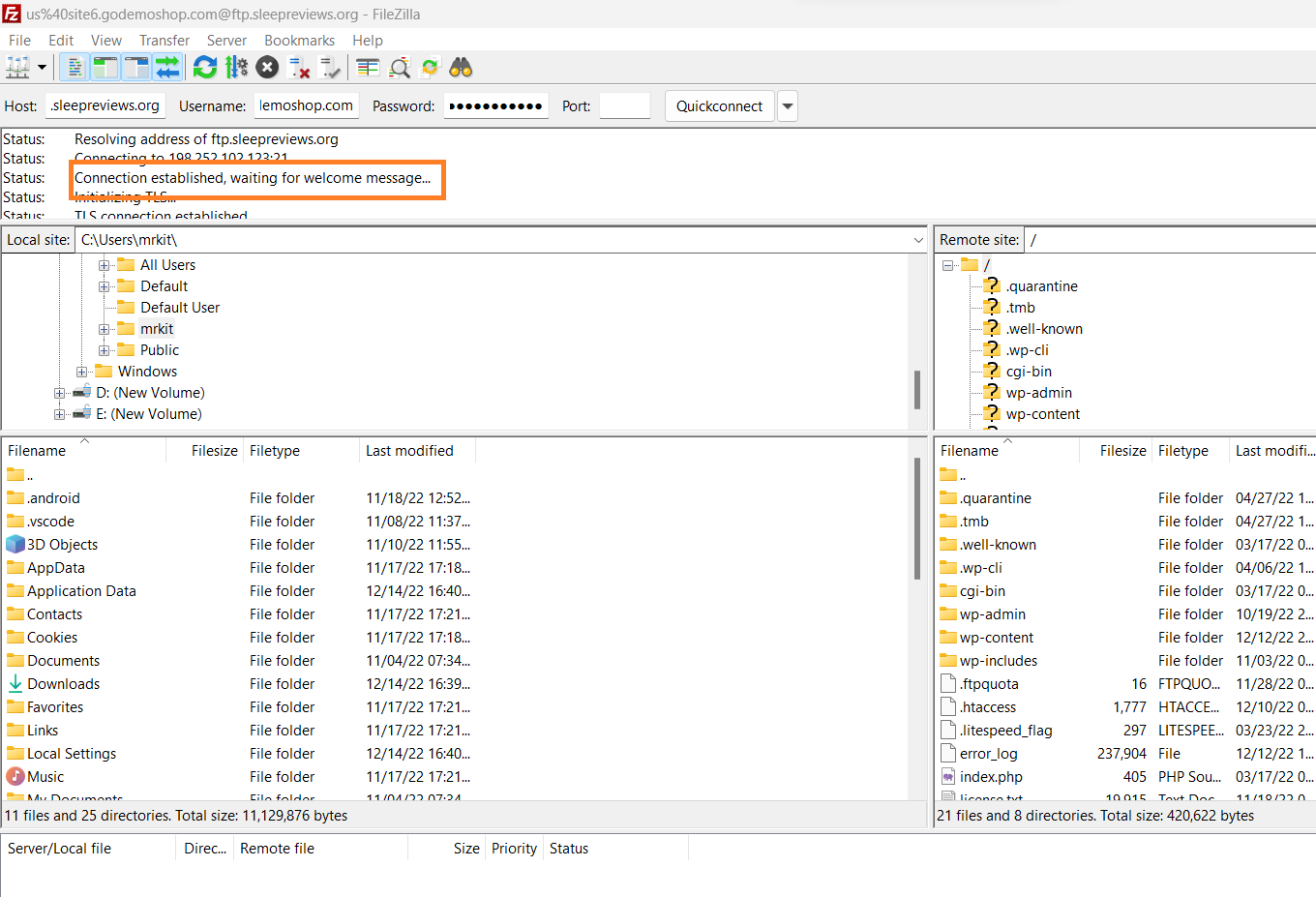Toggle directory comparison

pyautogui.click(x=399, y=67)
